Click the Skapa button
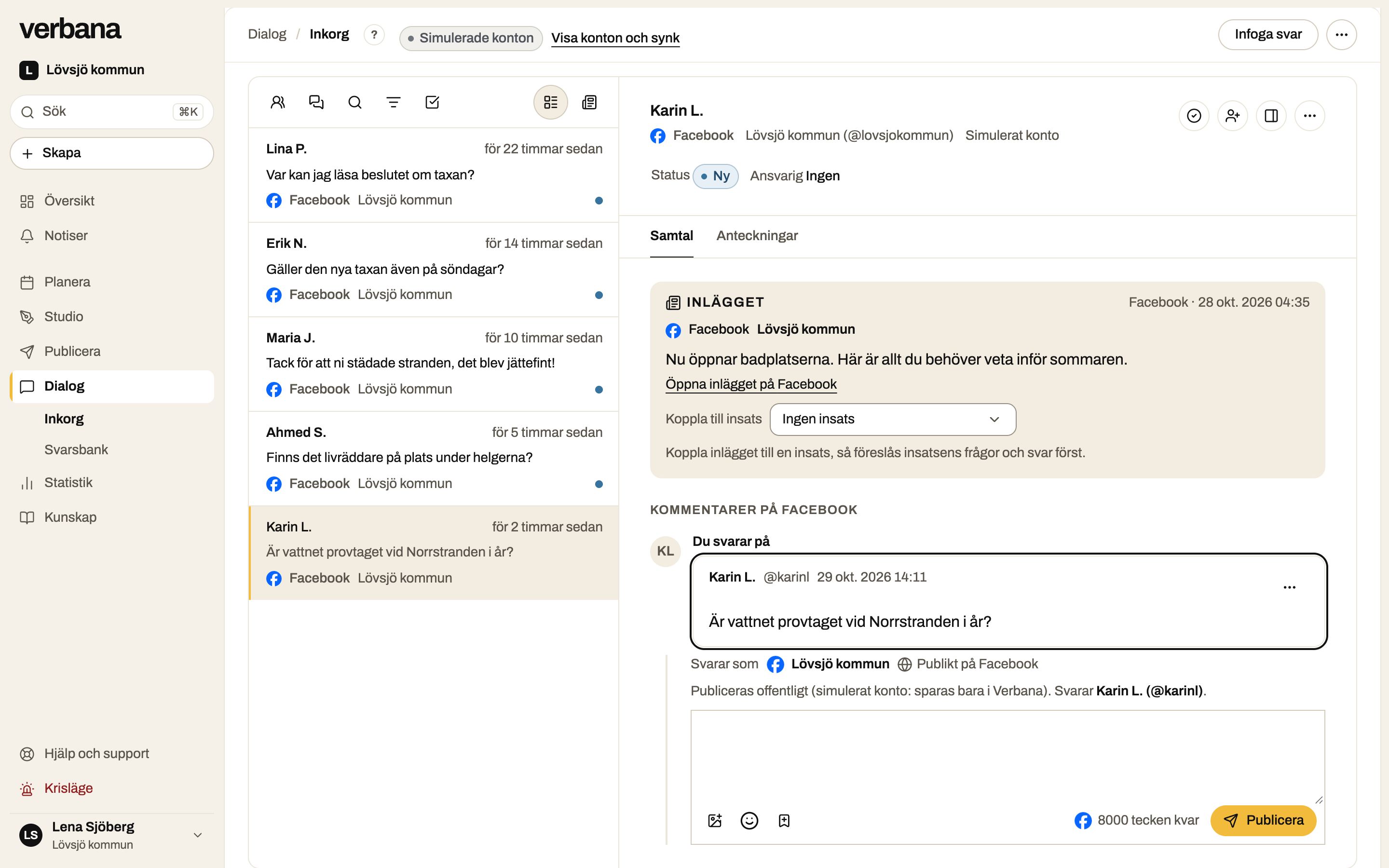 (112, 153)
